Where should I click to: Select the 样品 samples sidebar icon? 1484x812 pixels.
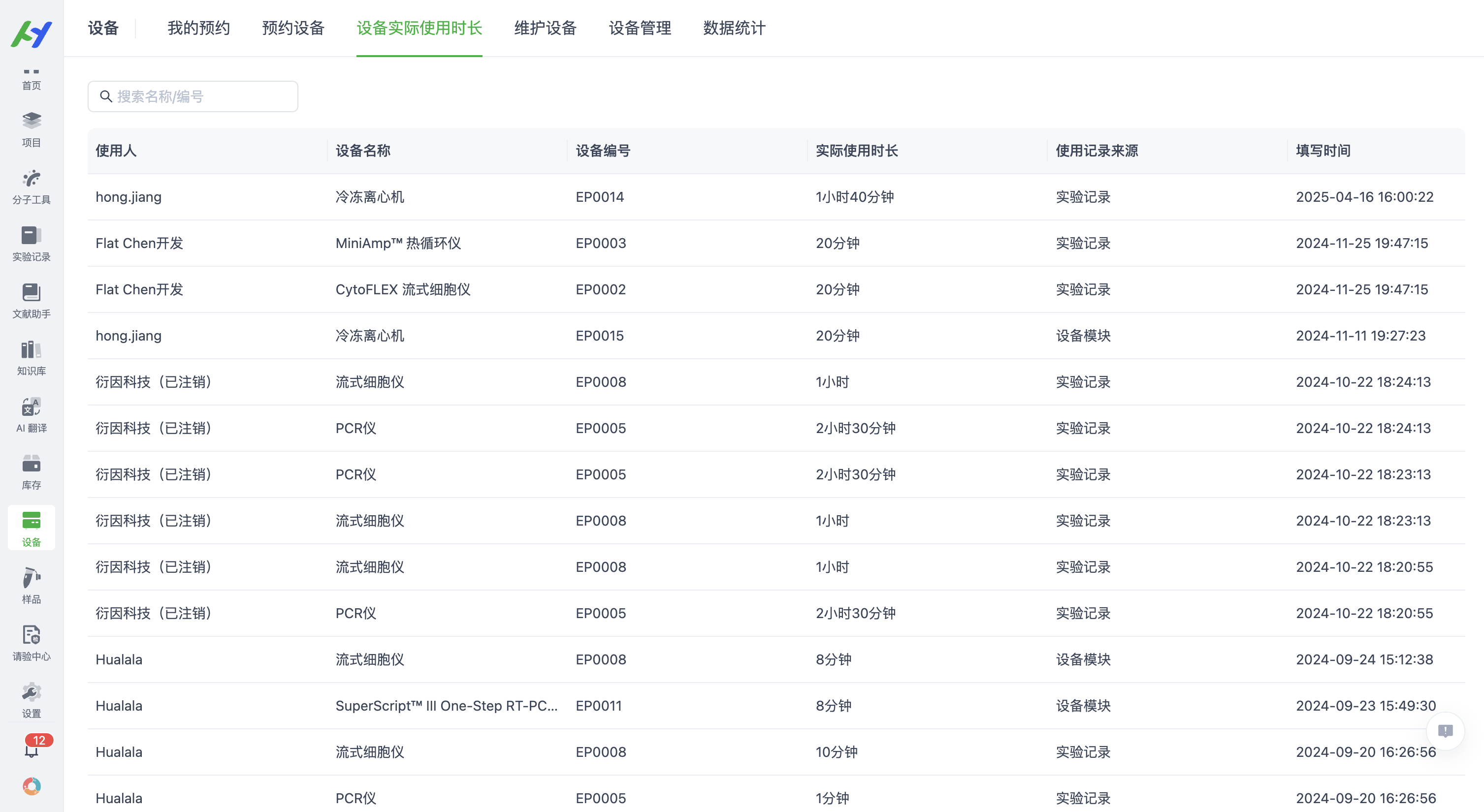[32, 585]
